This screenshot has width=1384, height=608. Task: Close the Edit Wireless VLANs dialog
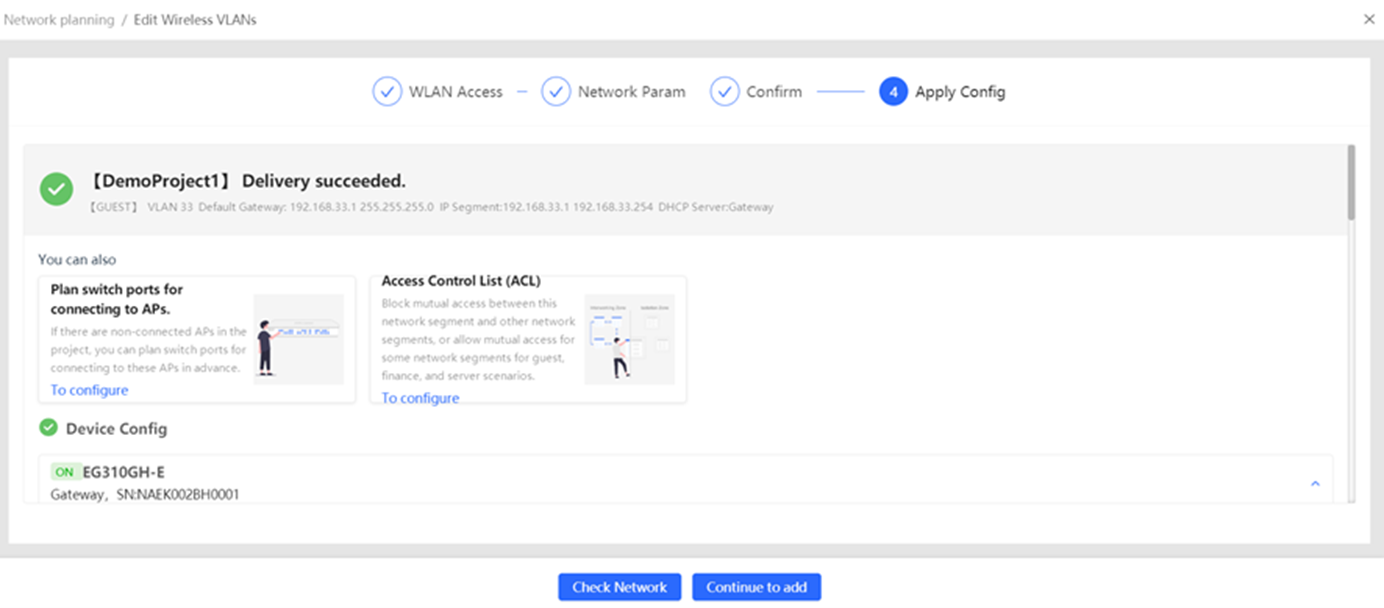1369,19
